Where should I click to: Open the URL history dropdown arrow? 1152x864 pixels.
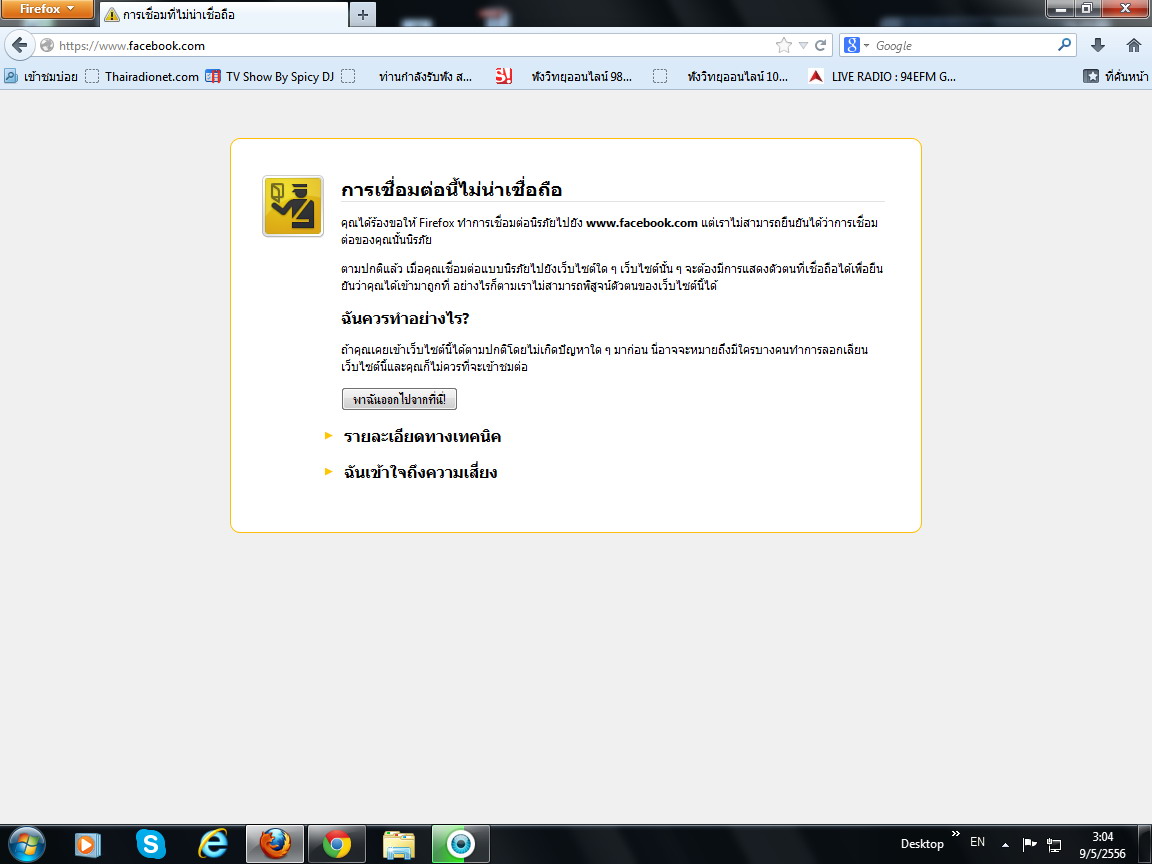click(x=803, y=46)
